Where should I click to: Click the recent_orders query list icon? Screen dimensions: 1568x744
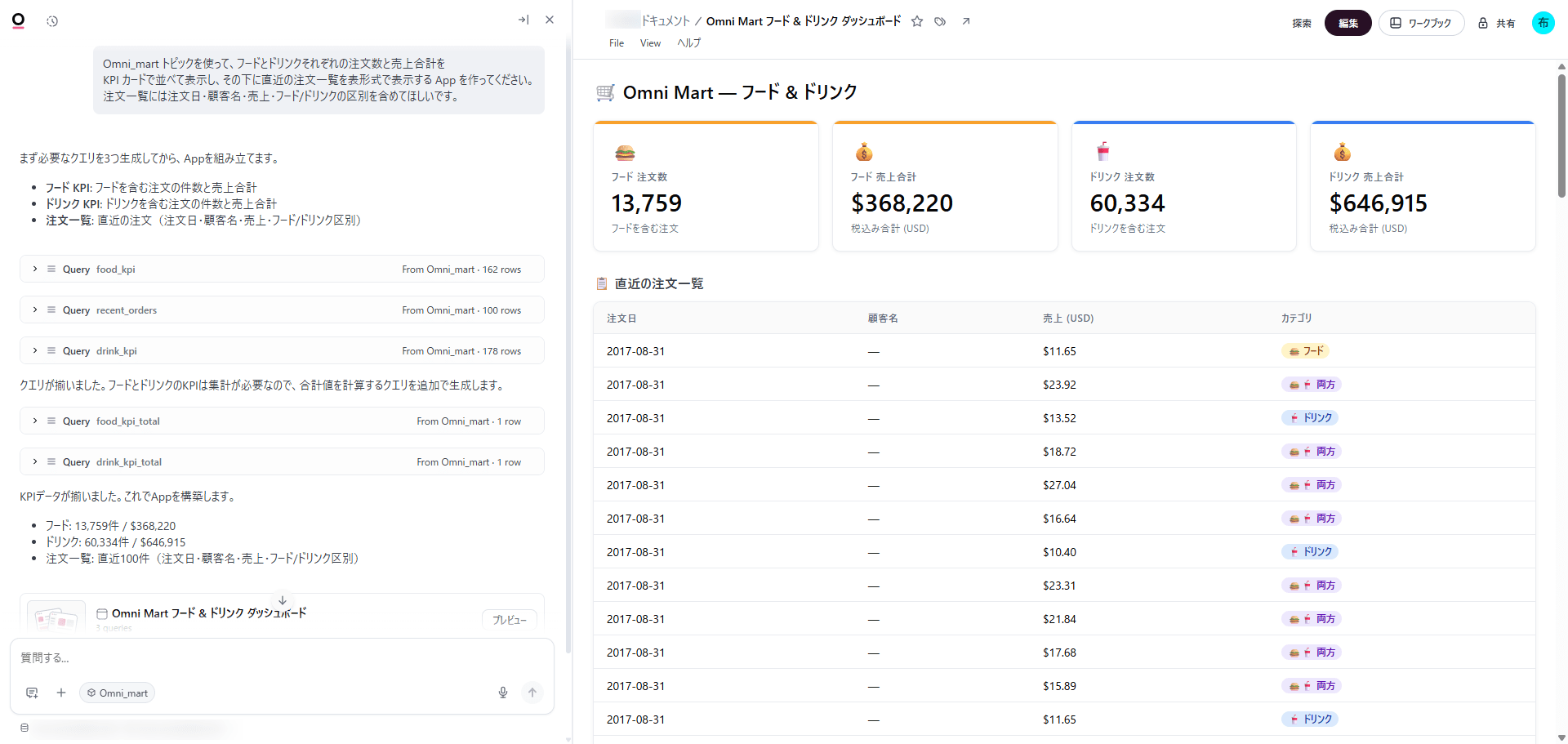click(x=51, y=310)
